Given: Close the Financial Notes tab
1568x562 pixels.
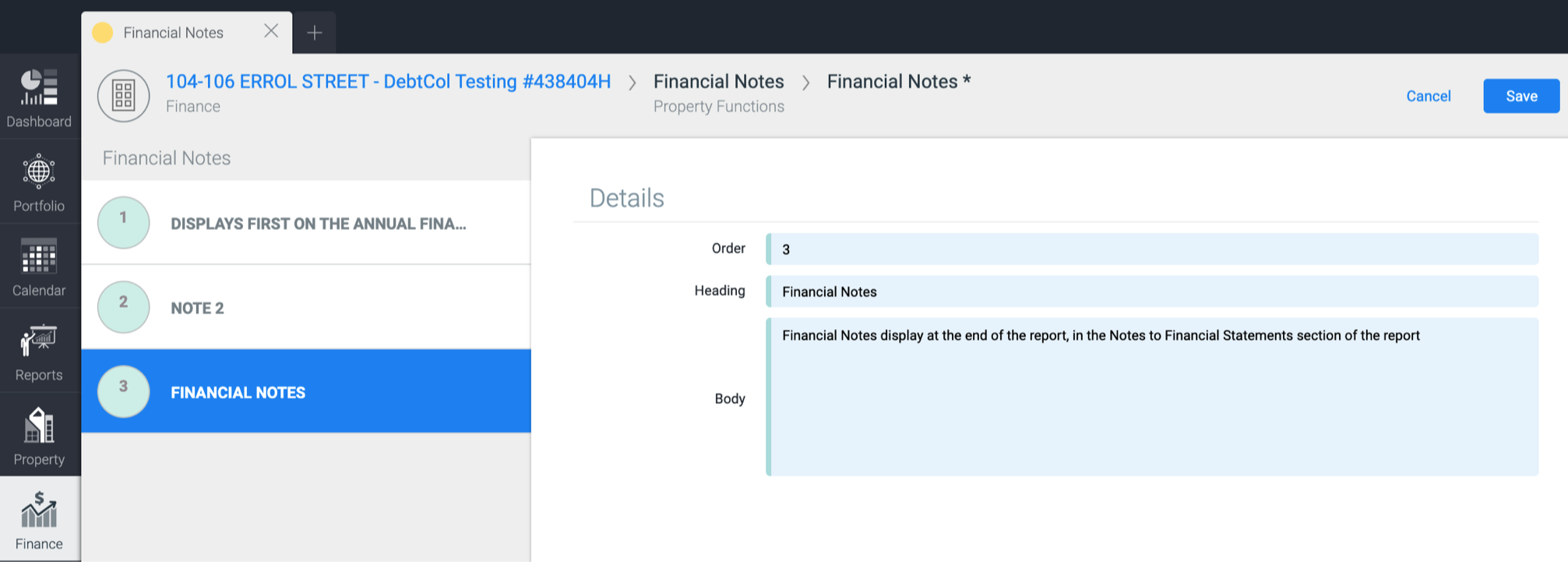Looking at the screenshot, I should coord(271,31).
